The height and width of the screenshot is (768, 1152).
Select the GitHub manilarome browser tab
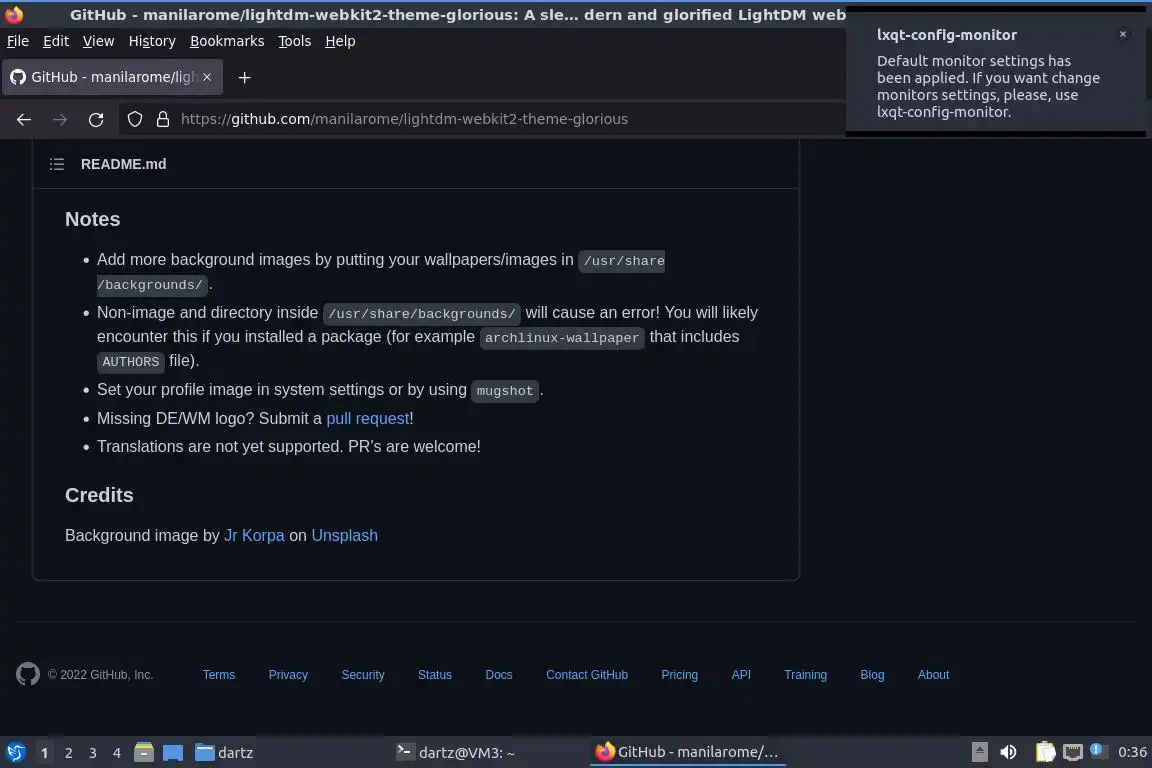tap(112, 77)
